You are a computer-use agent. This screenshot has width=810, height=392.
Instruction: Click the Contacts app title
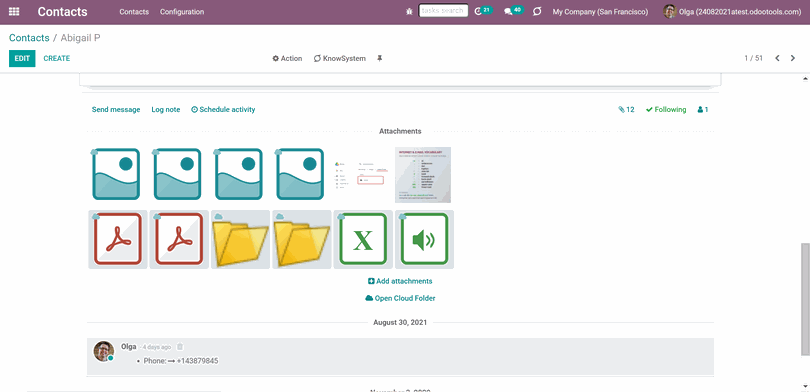point(63,11)
